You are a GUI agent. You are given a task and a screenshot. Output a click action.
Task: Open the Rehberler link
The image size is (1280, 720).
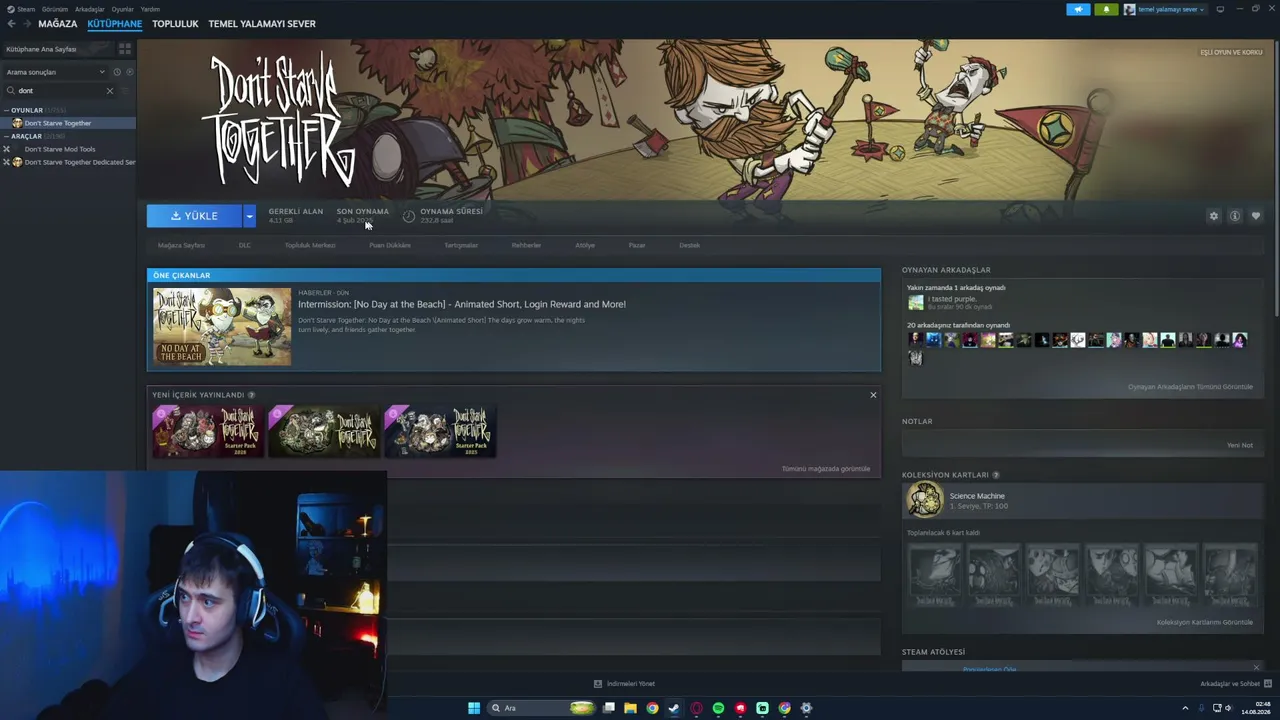click(x=526, y=245)
